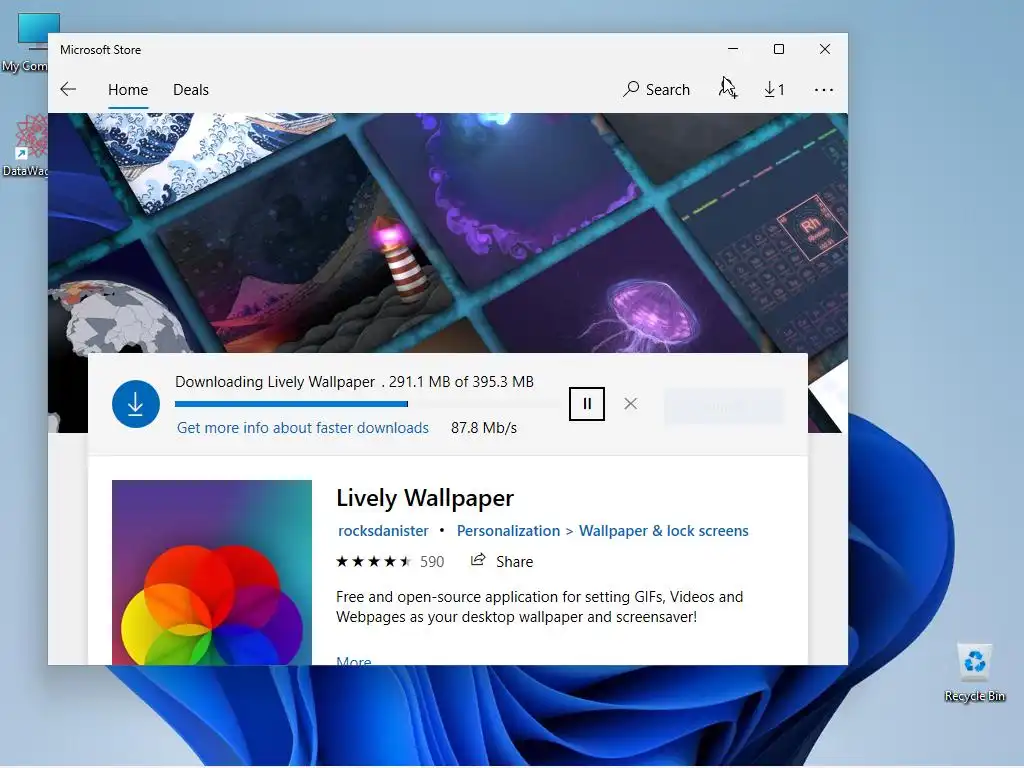The height and width of the screenshot is (768, 1024).
Task: Switch to the Home tab
Action: [128, 89]
